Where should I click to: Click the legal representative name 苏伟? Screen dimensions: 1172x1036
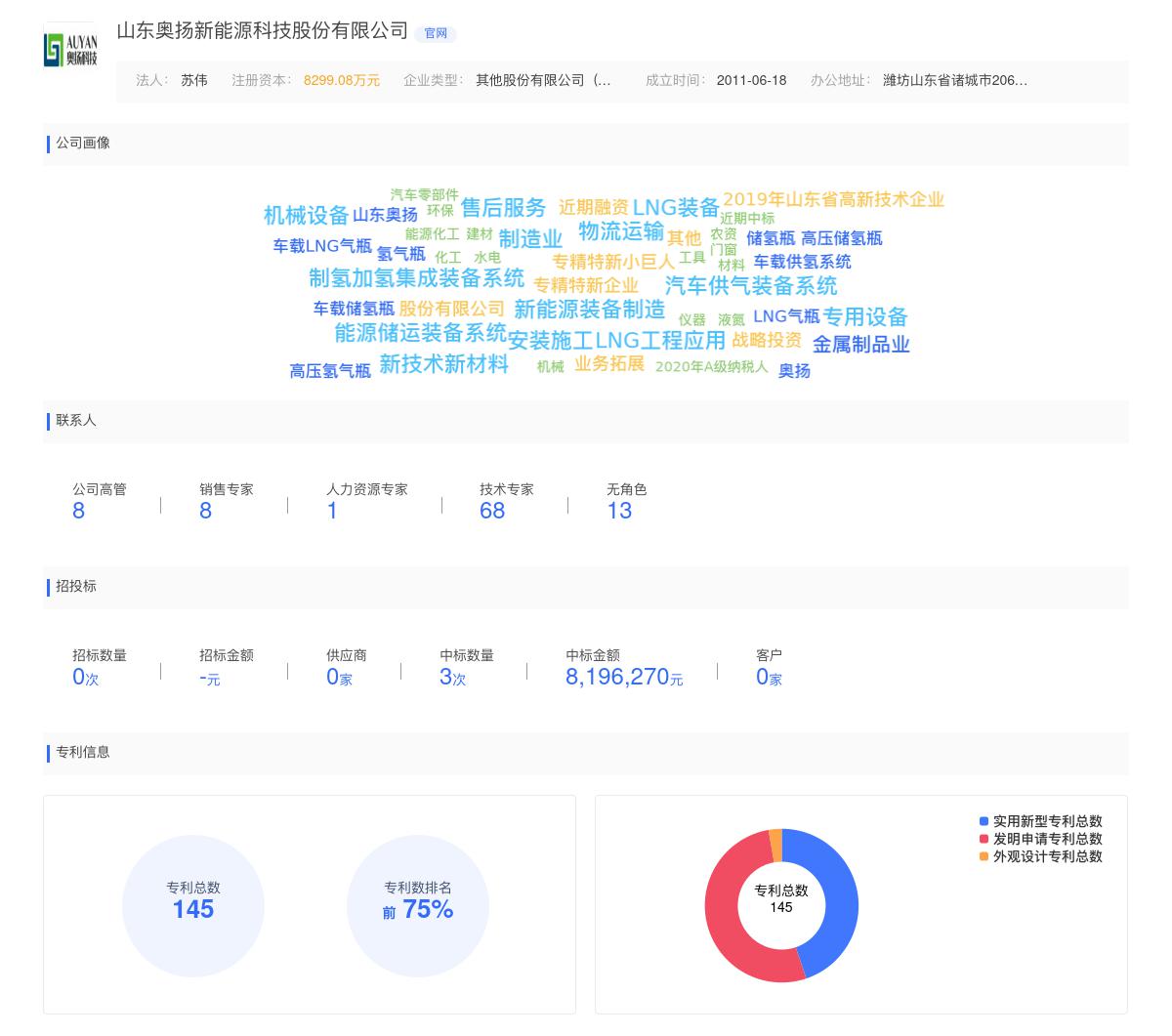194,80
